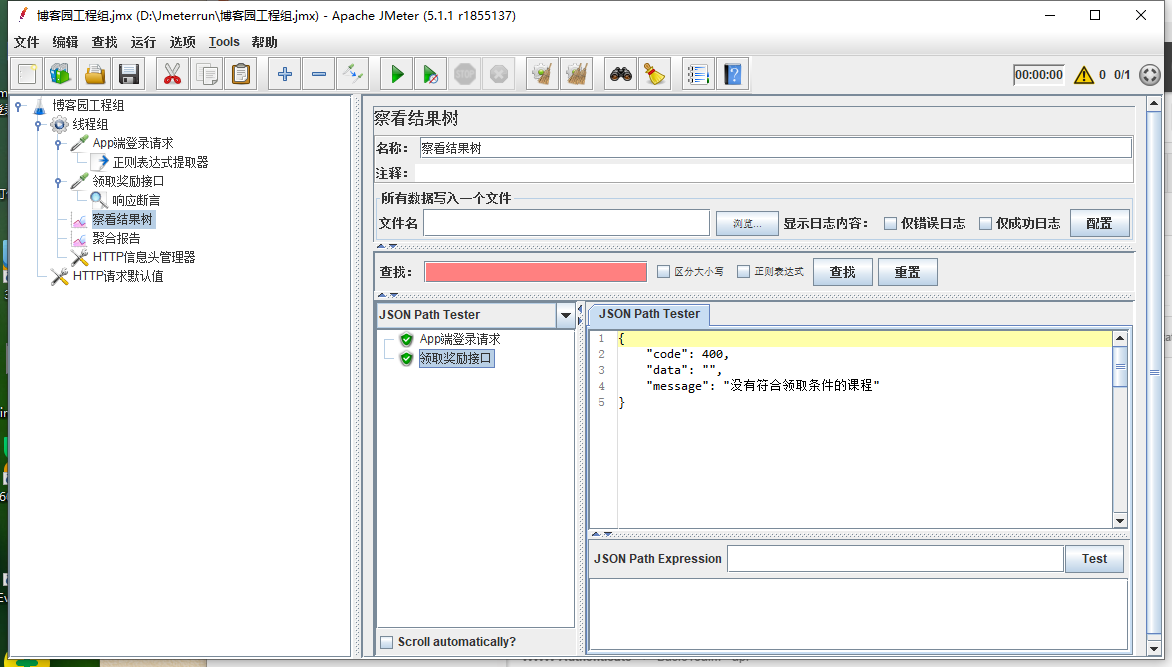Start the test with green play icon
Image resolution: width=1172 pixels, height=667 pixels.
[x=397, y=74]
